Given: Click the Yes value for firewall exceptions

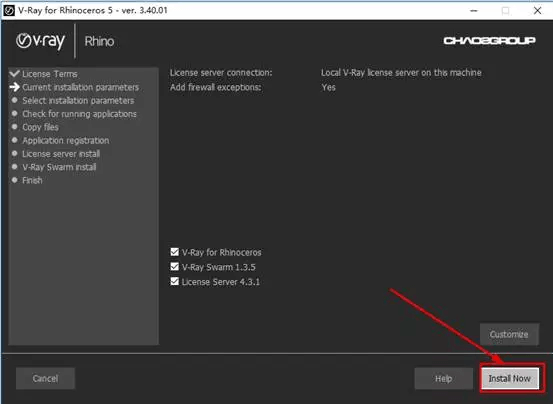Looking at the screenshot, I should point(328,87).
